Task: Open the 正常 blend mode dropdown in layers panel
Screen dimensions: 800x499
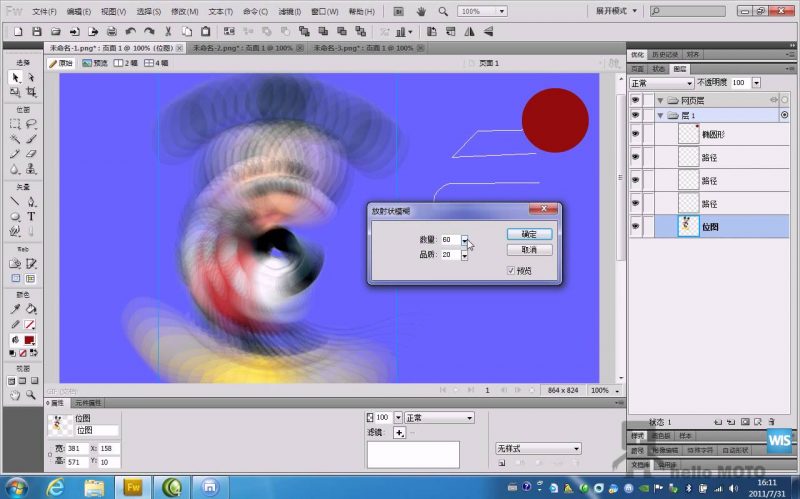Action: 660,82
